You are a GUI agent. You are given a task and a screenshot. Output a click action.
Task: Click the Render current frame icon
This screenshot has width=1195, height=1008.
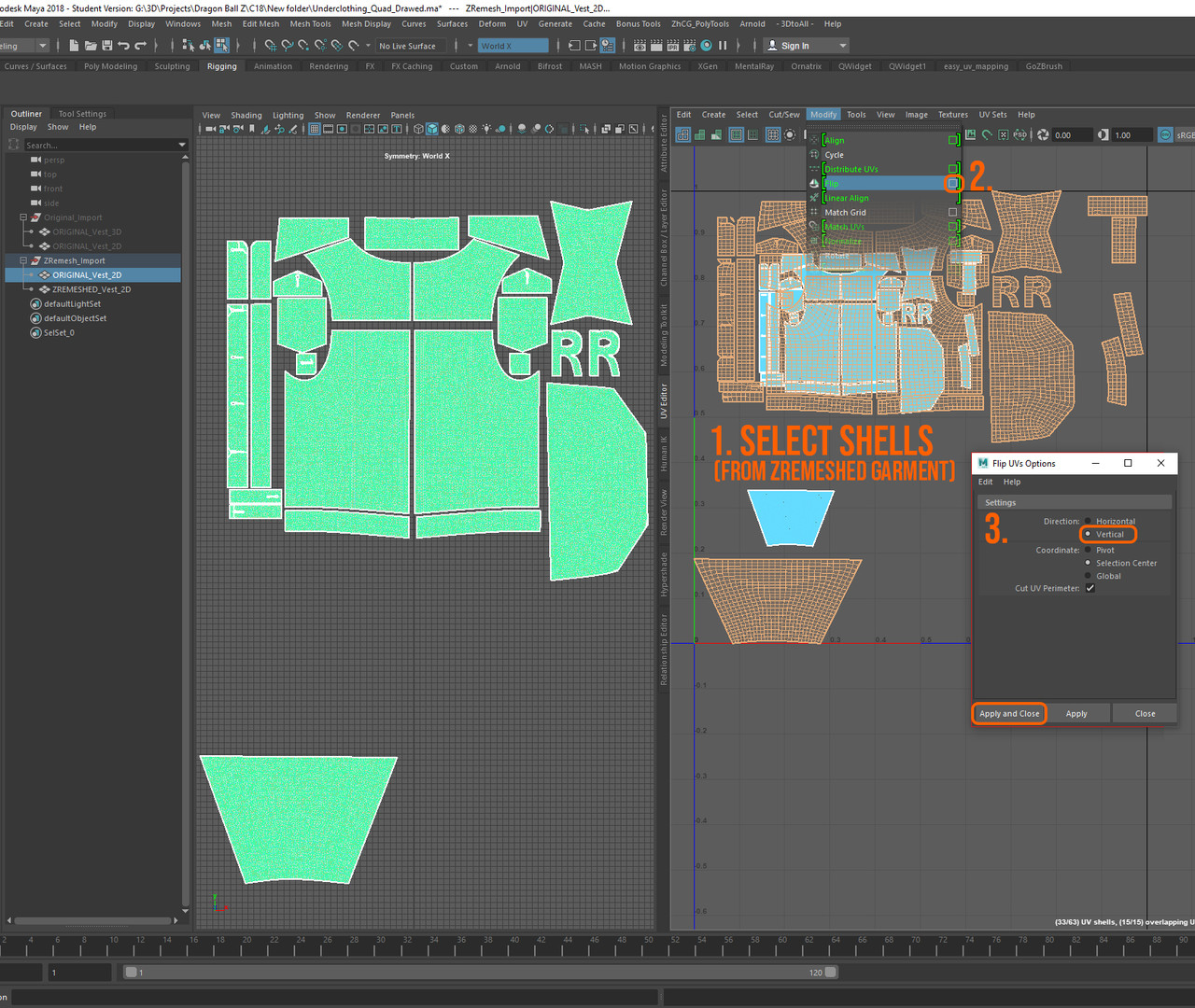[638, 45]
